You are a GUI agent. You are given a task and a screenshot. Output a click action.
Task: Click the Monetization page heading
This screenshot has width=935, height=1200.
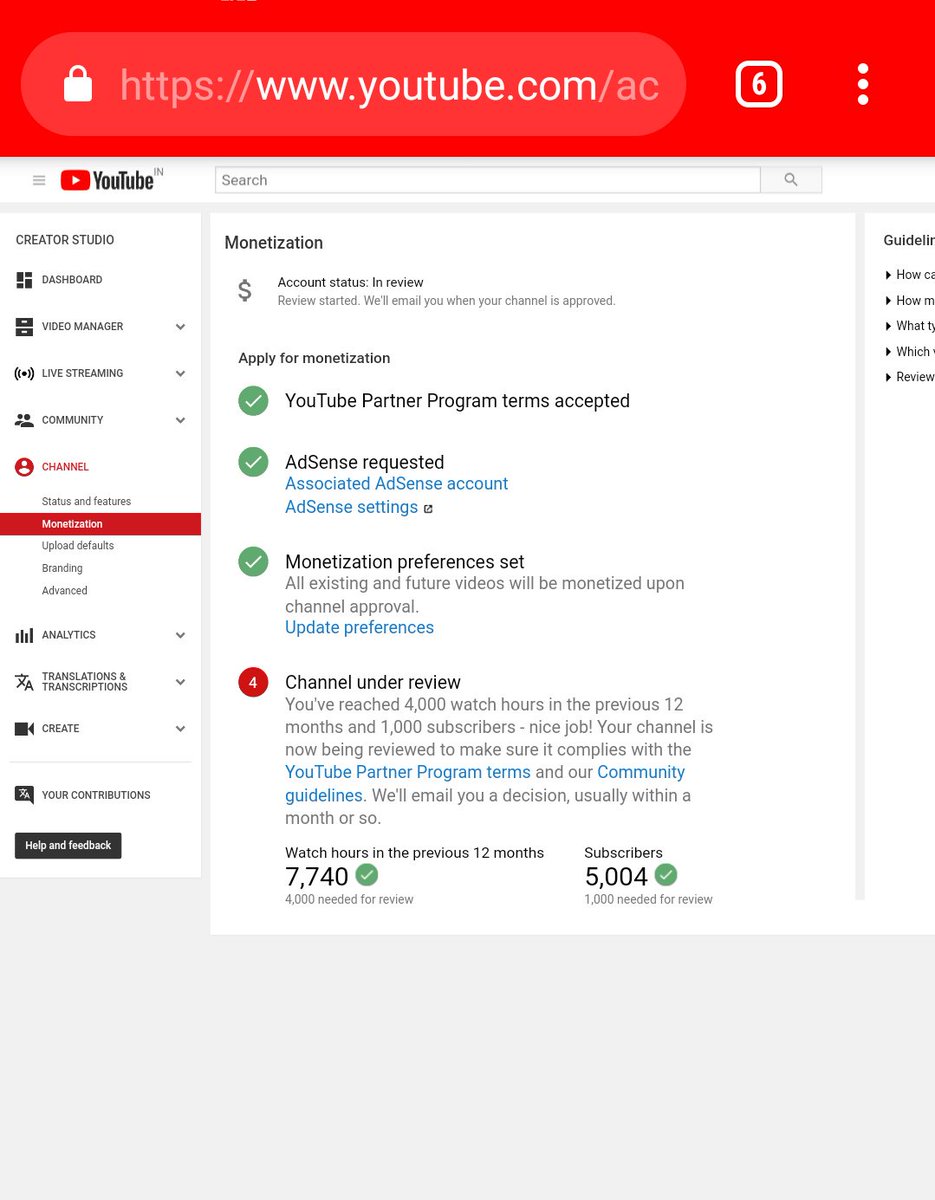coord(274,243)
